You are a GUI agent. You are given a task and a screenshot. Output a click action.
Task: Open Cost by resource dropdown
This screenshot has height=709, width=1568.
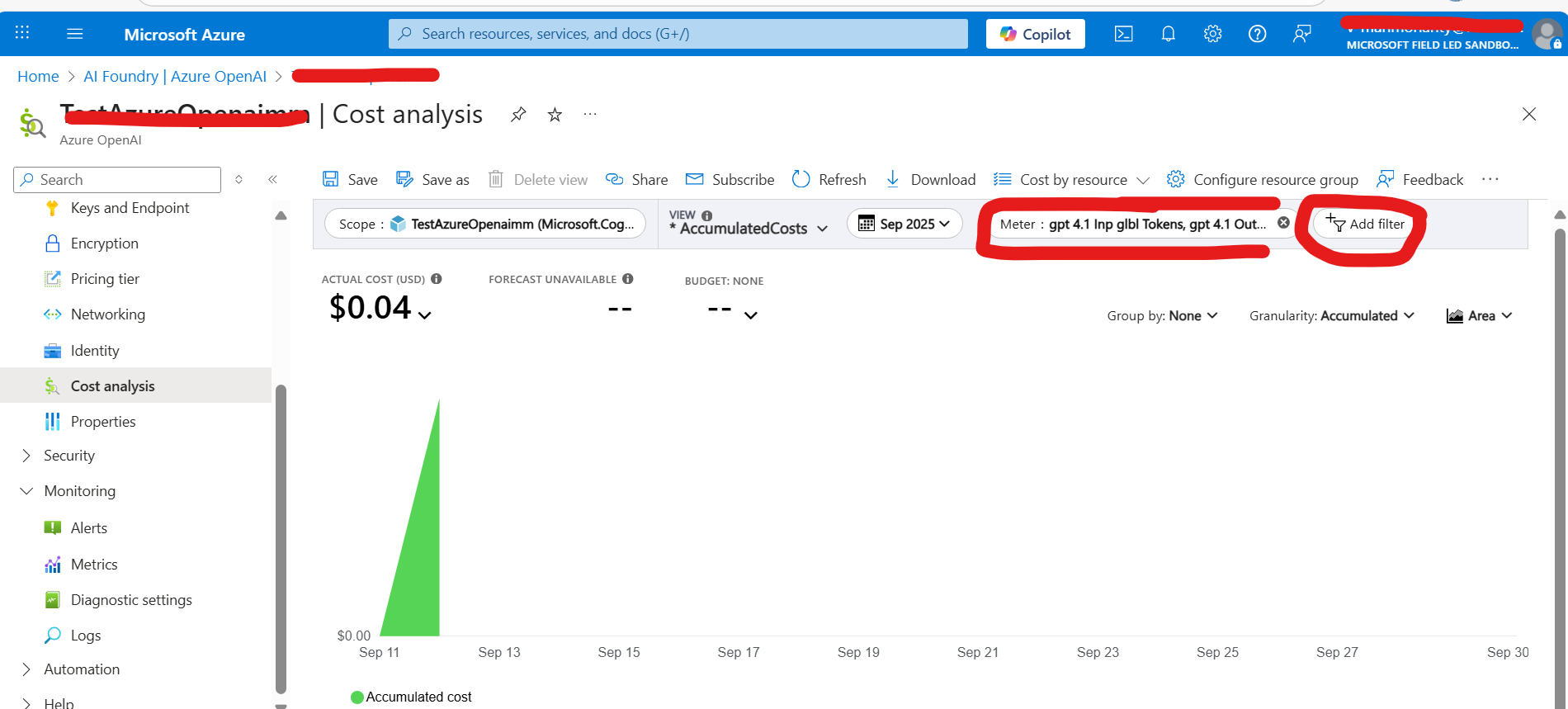(1071, 179)
